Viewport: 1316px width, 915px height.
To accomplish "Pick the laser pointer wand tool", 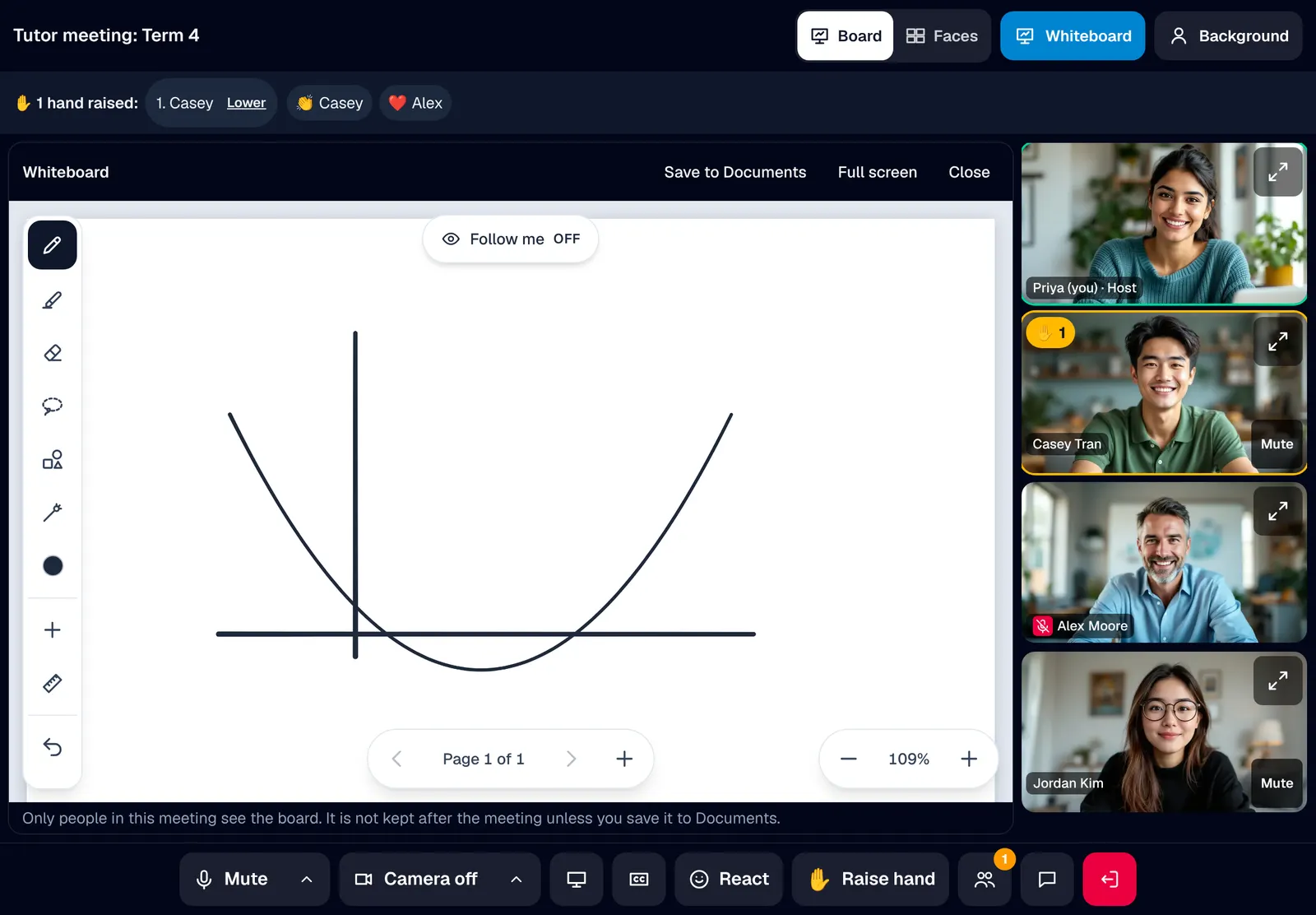I will pyautogui.click(x=53, y=513).
